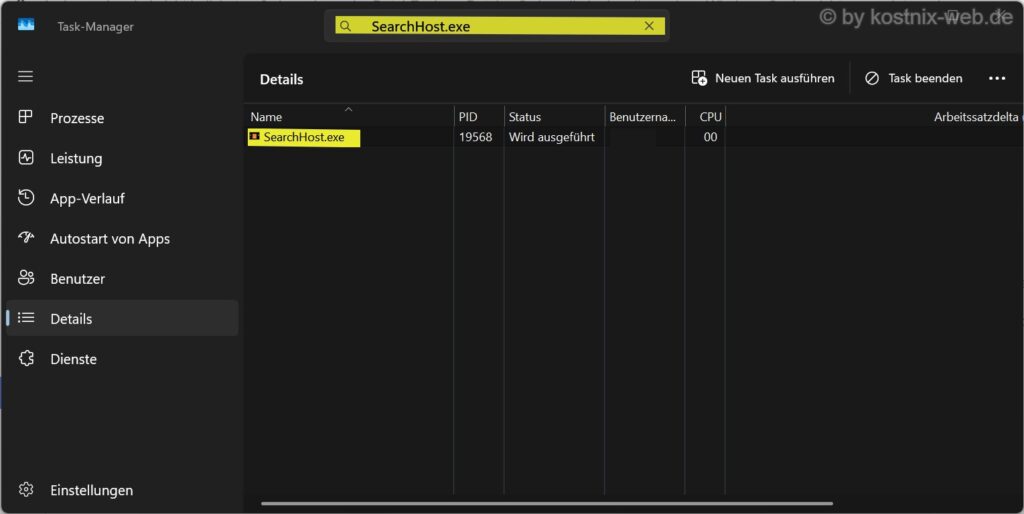Screen dimensions: 1024x514
Task: Click the App-Verlauf history icon
Action: [26, 197]
